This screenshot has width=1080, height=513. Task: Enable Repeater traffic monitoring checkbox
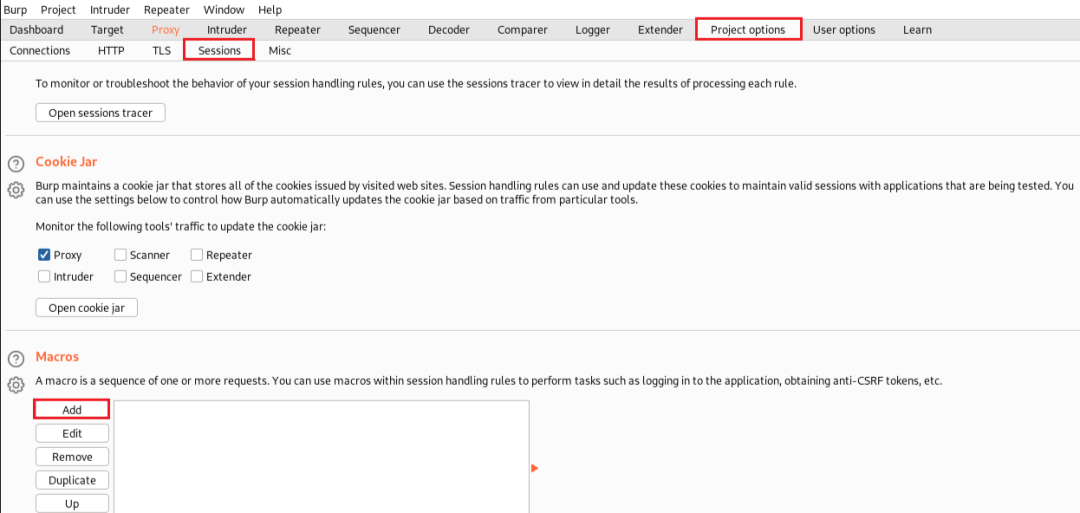(x=197, y=255)
